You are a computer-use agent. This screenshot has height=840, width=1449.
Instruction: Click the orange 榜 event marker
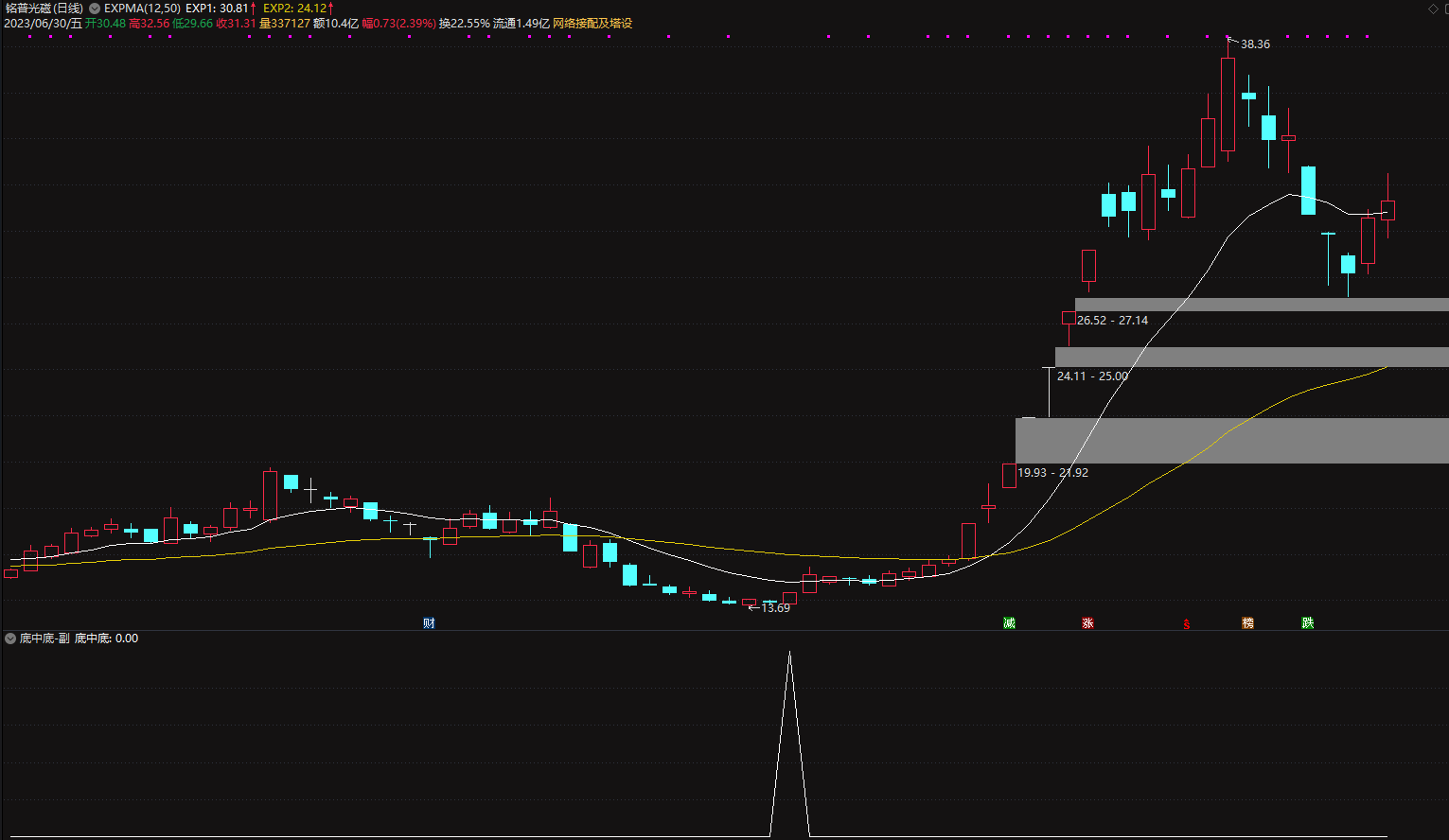pyautogui.click(x=1247, y=622)
